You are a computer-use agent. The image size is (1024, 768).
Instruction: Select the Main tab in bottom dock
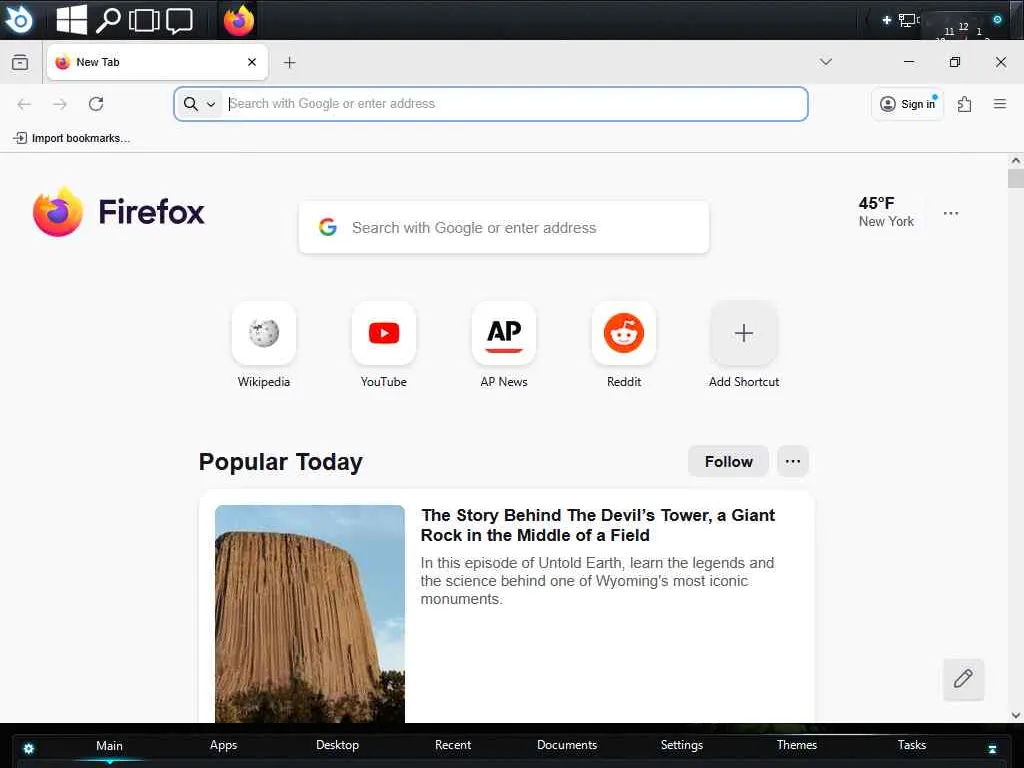click(109, 745)
